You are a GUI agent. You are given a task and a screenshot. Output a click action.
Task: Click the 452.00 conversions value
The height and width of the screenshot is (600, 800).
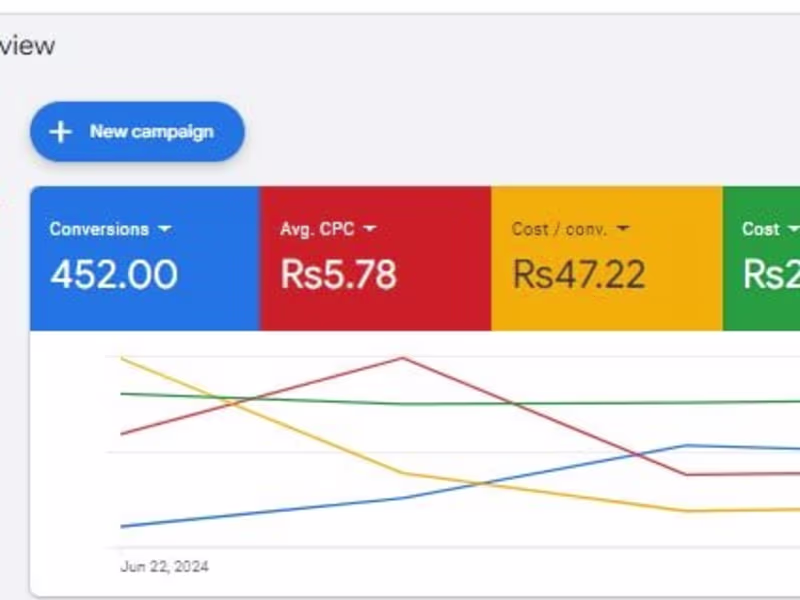click(x=114, y=274)
